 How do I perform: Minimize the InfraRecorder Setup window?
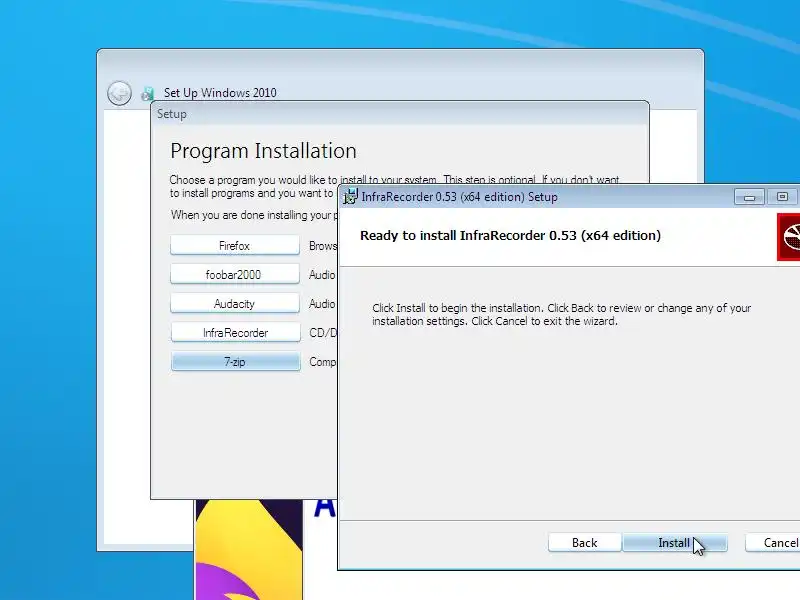pos(749,197)
